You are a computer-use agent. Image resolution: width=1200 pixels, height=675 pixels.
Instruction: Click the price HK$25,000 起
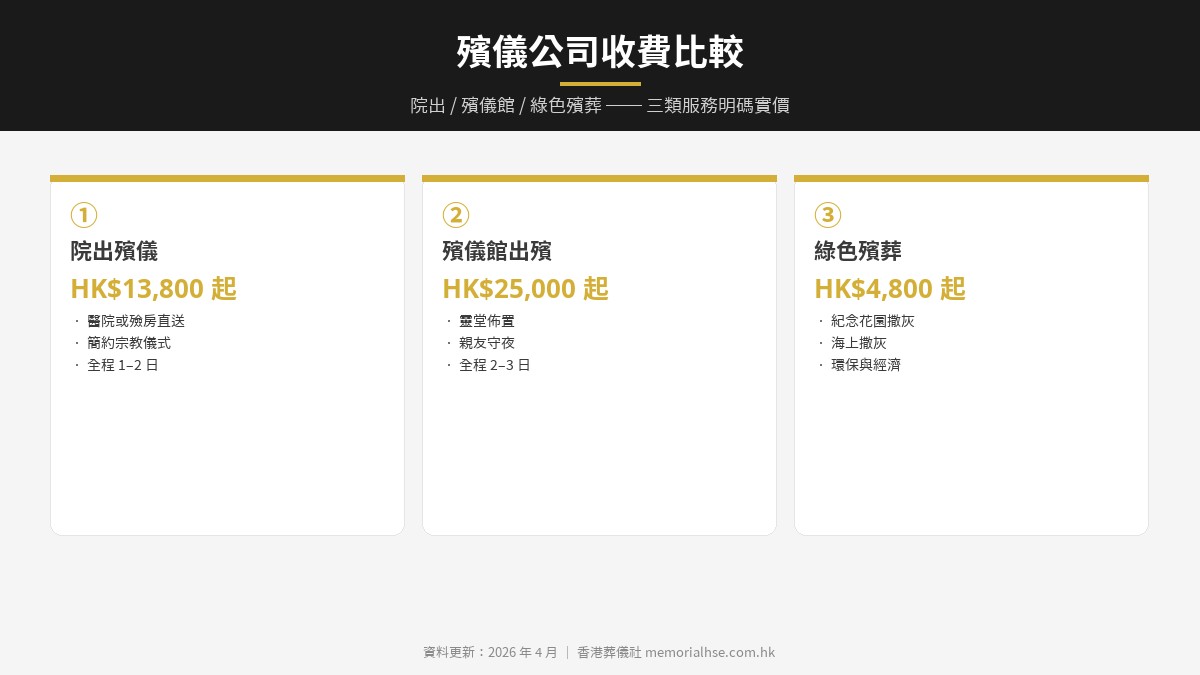(x=525, y=289)
